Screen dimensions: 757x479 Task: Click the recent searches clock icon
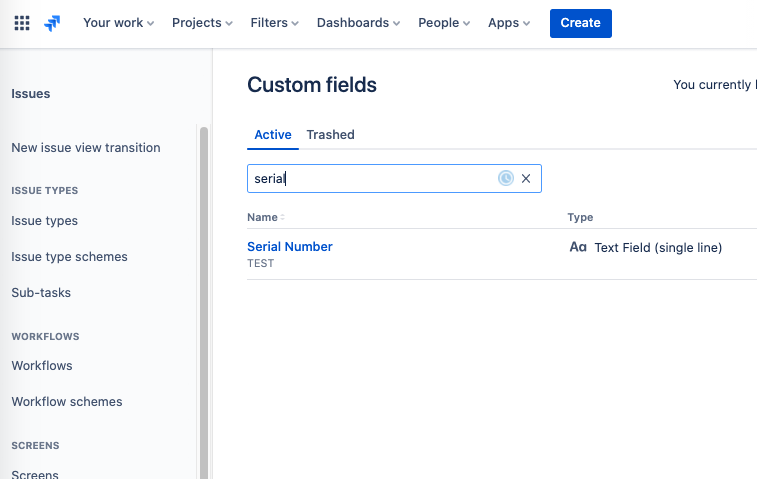pos(506,179)
